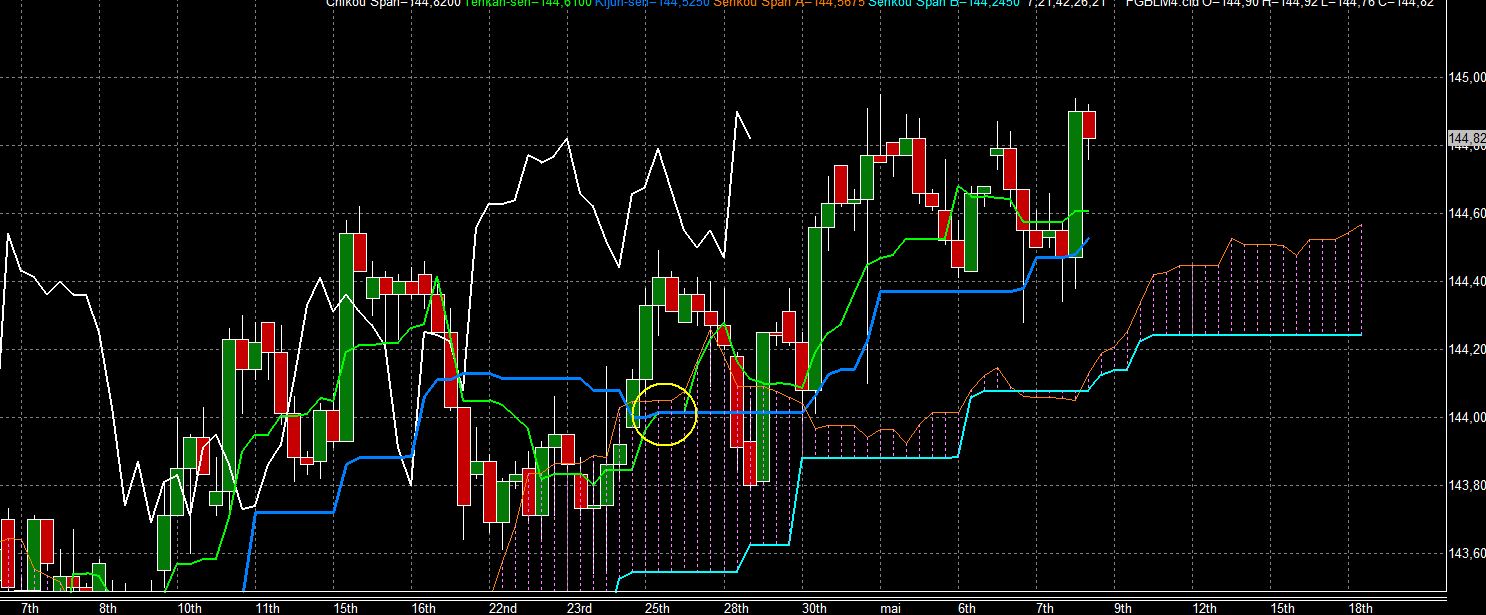Screen dimensions: 1486x615
Task: Click the 144,60 price axis label
Action: [x=1466, y=213]
